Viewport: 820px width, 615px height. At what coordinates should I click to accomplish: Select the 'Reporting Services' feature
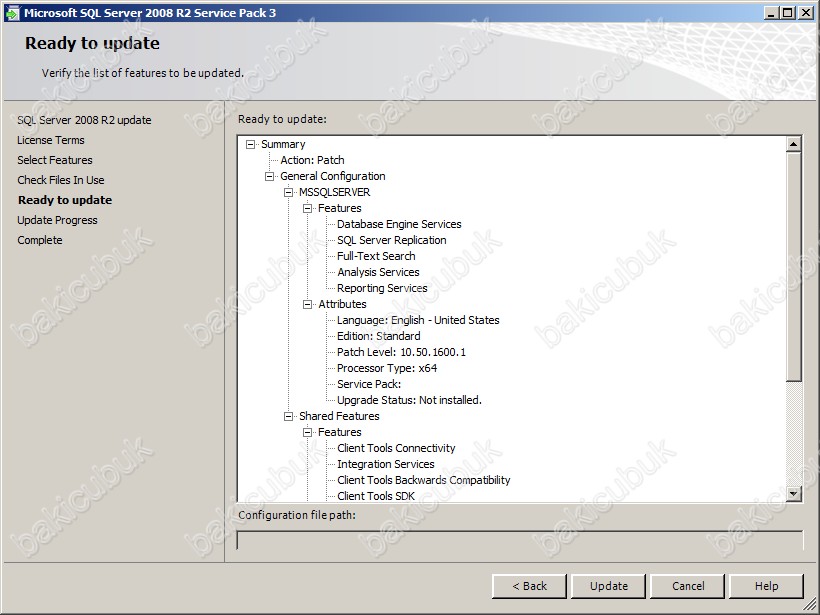pos(382,288)
